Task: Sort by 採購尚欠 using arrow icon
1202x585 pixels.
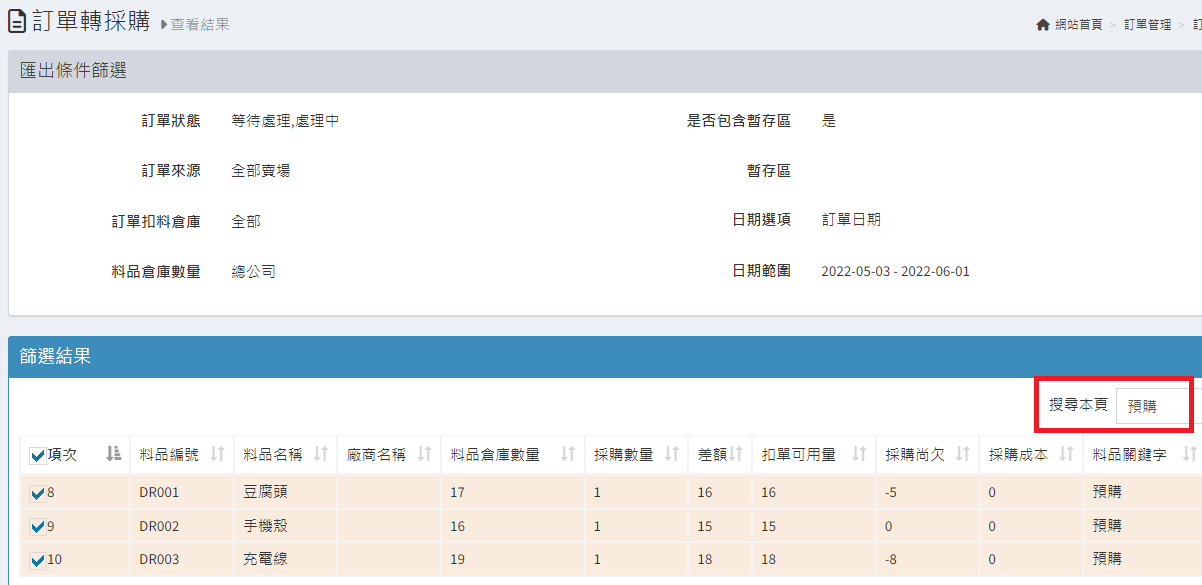Action: click(962, 454)
